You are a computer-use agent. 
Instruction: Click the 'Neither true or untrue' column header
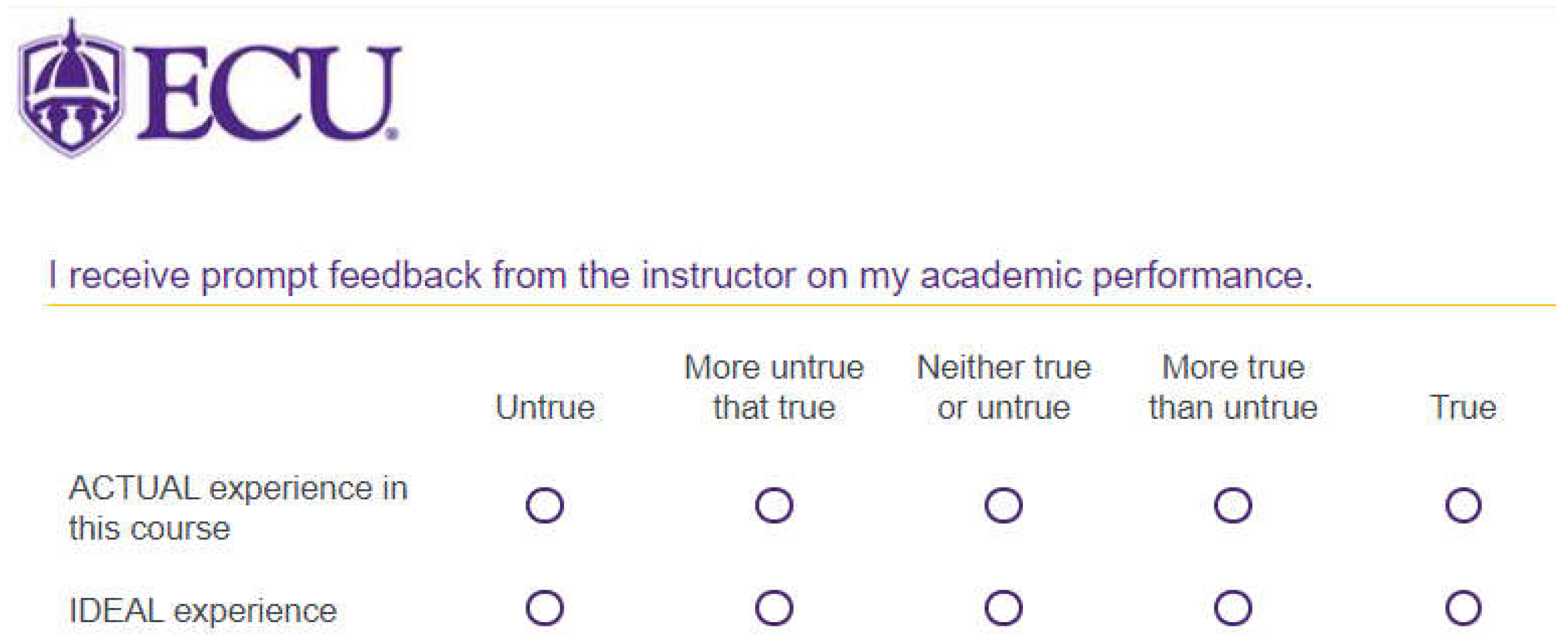tap(1003, 387)
